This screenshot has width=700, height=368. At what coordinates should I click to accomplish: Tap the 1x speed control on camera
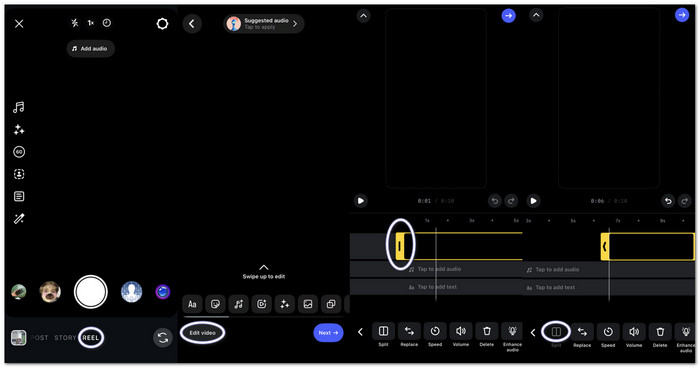[91, 23]
